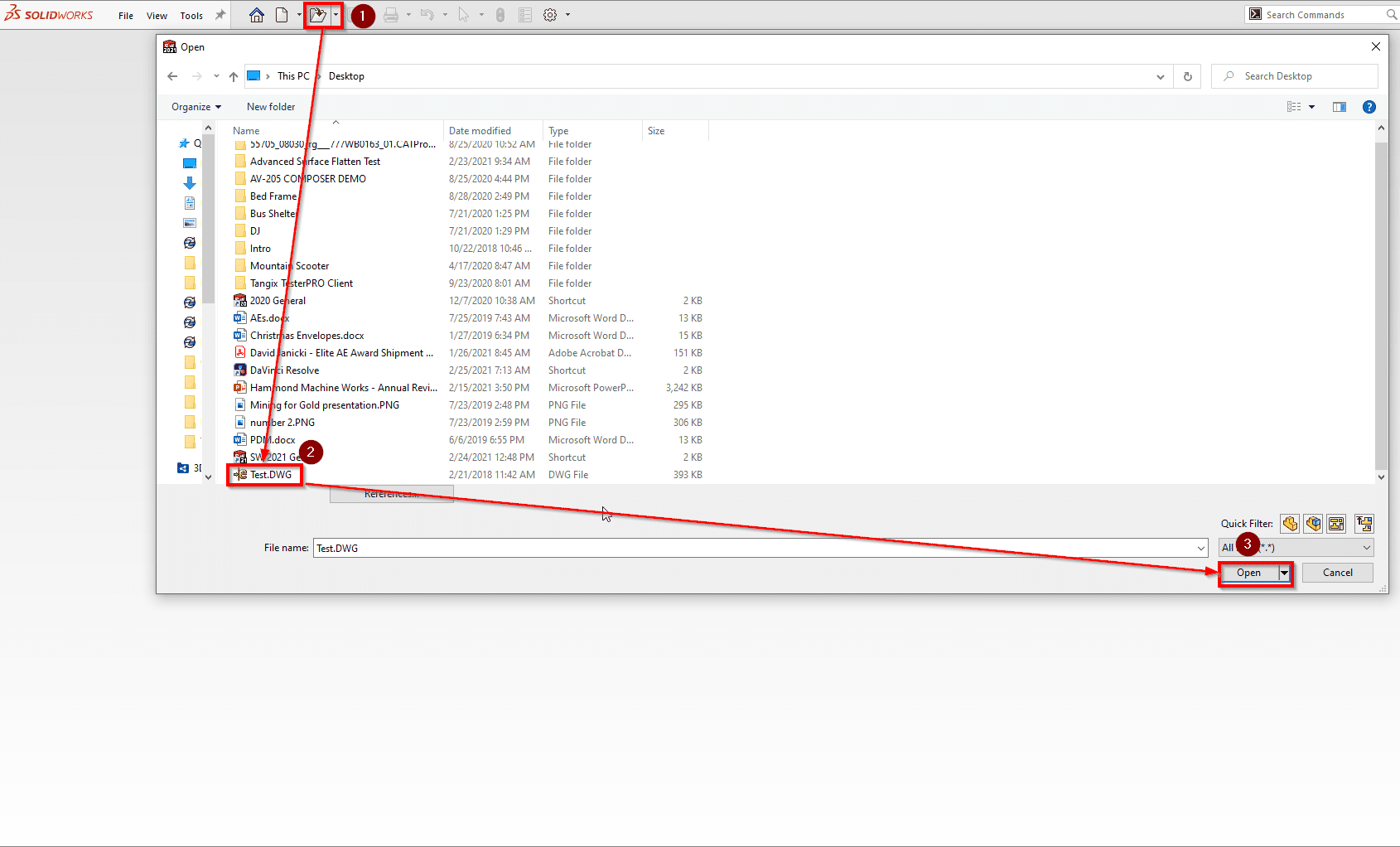Click the dialog help icon
Image resolution: width=1400 pixels, height=847 pixels.
point(1369,107)
